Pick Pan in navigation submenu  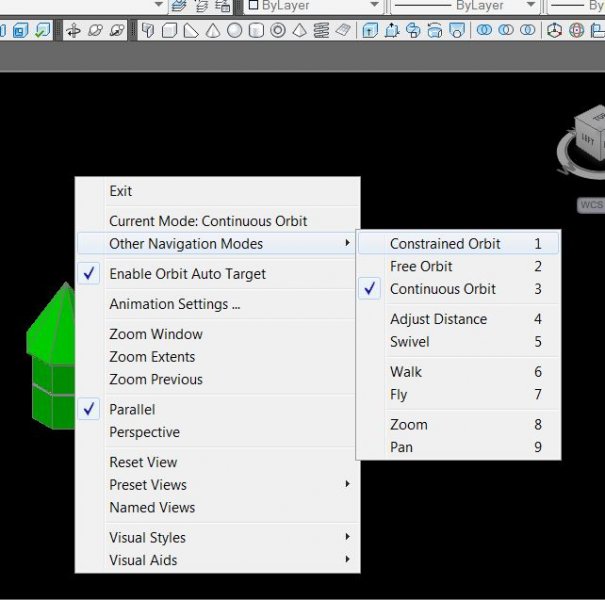point(458,447)
